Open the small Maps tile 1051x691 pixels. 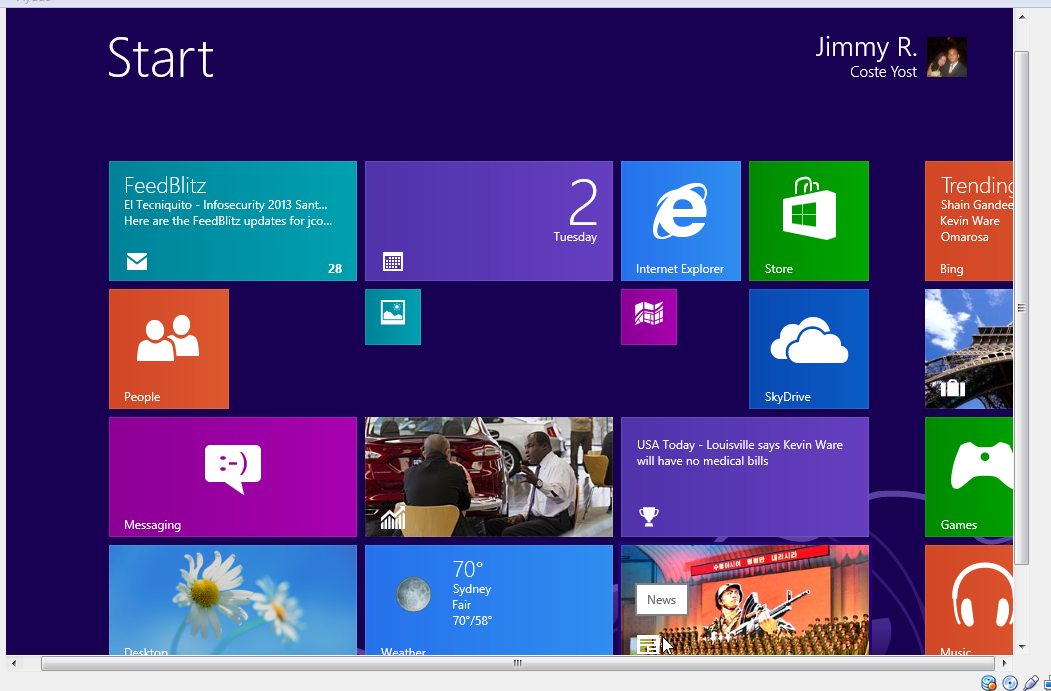(x=649, y=317)
